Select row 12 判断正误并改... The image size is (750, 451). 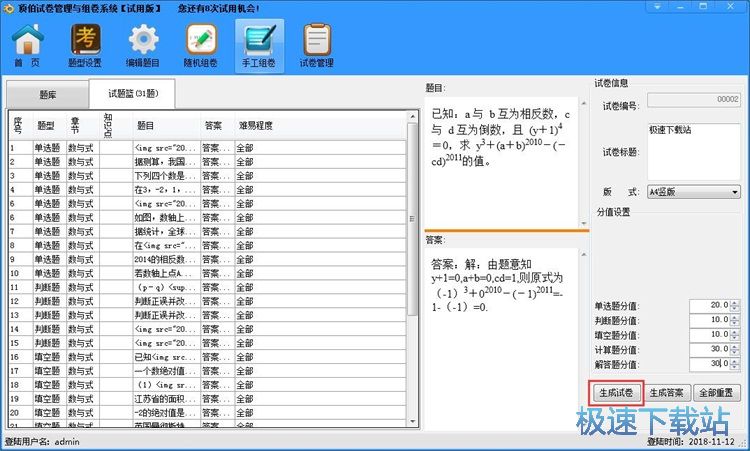click(x=165, y=301)
